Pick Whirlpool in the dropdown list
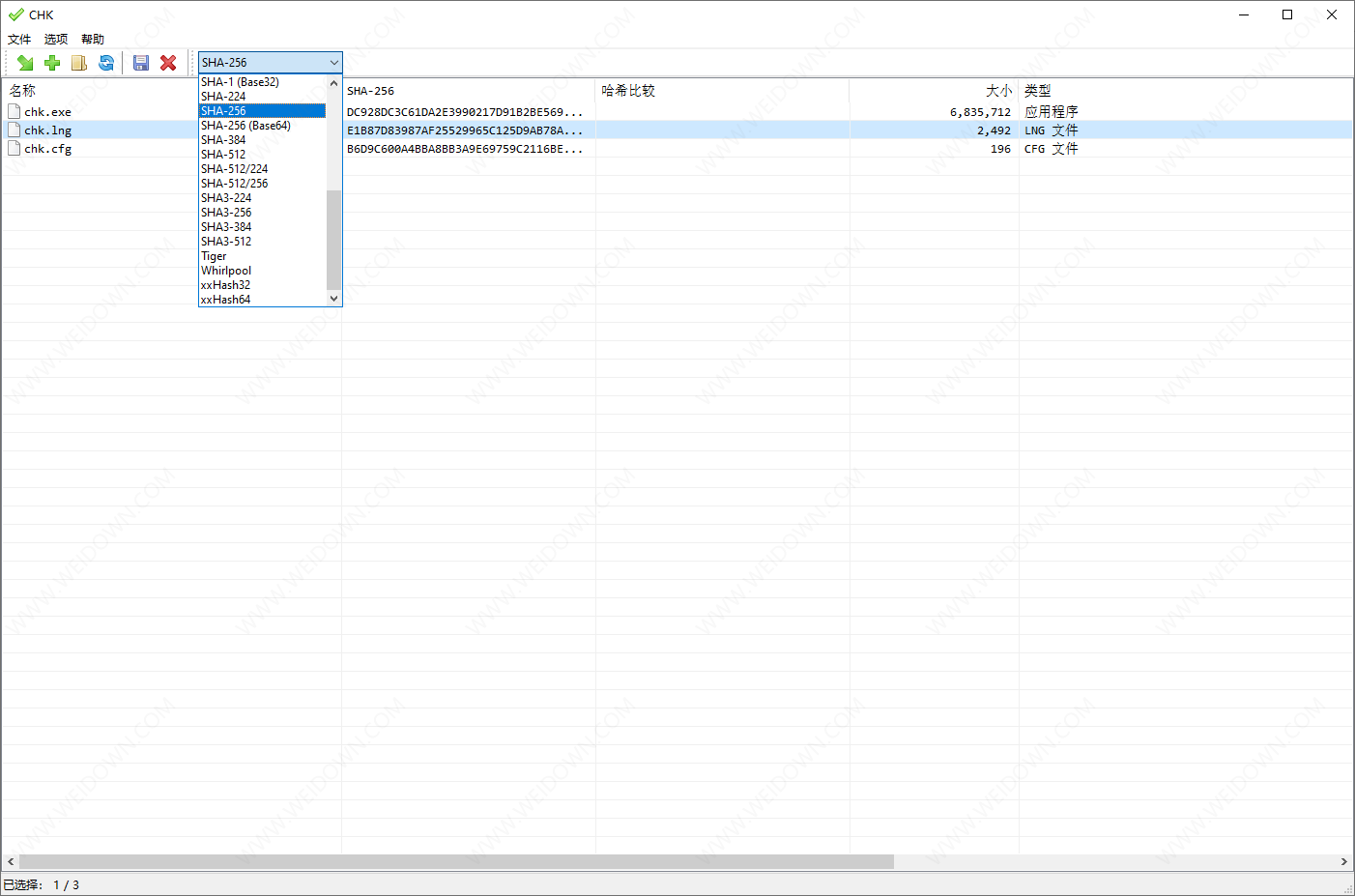This screenshot has width=1355, height=896. tap(263, 271)
